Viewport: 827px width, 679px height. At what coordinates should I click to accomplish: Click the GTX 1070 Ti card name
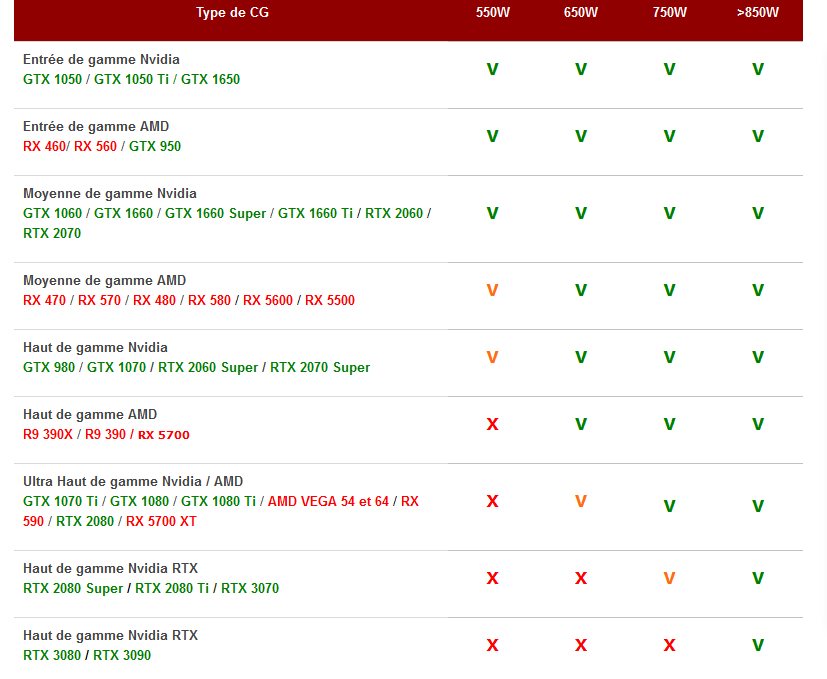point(61,502)
